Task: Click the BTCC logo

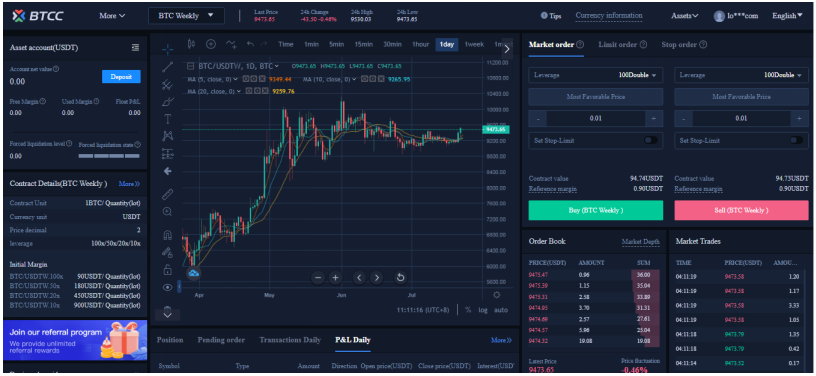Action: [37, 16]
